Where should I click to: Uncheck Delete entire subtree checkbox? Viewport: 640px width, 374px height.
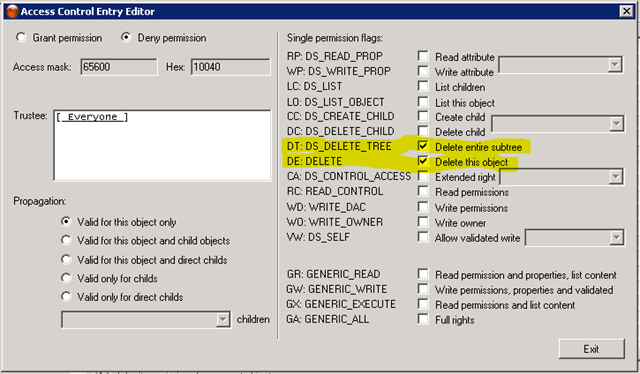point(423,146)
